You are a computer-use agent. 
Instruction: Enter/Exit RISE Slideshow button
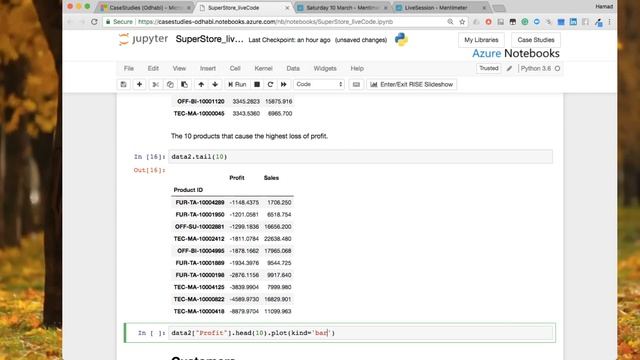point(411,84)
